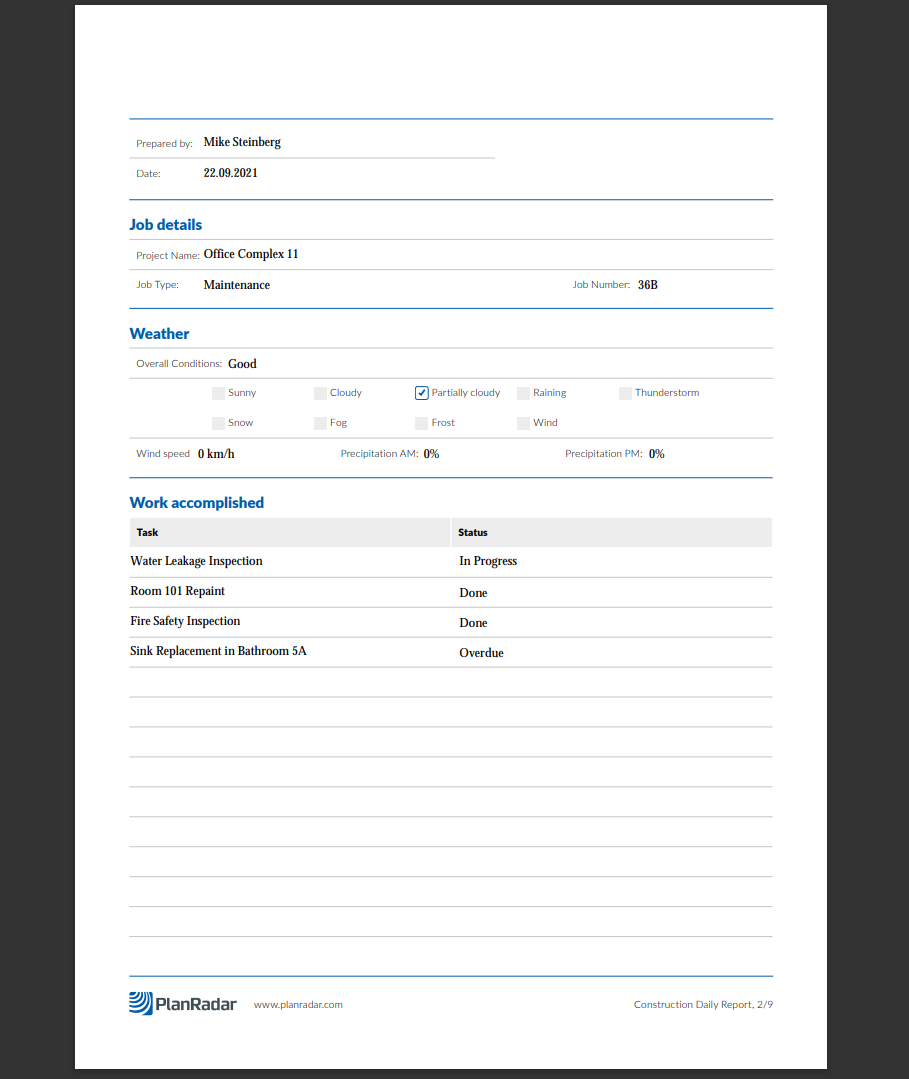
Task: Select the Fog checkbox
Action: 320,423
